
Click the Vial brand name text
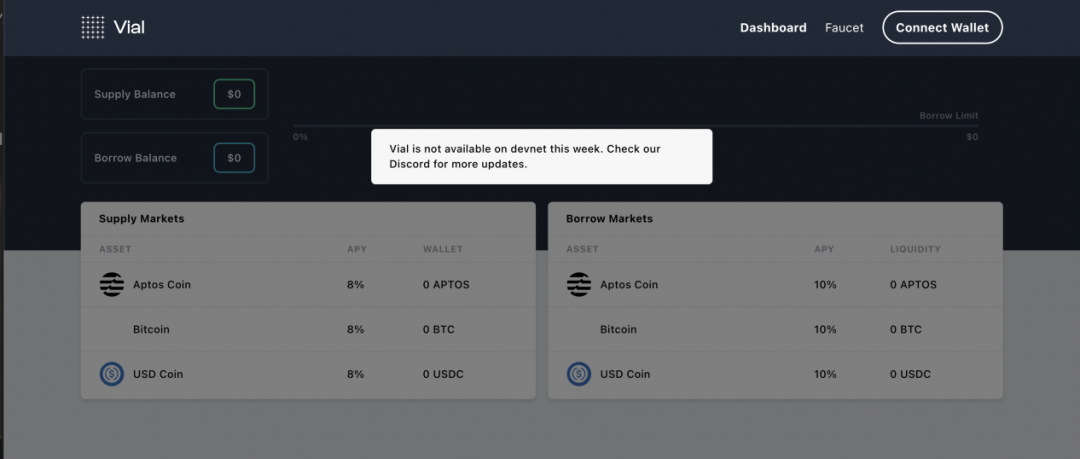point(130,27)
